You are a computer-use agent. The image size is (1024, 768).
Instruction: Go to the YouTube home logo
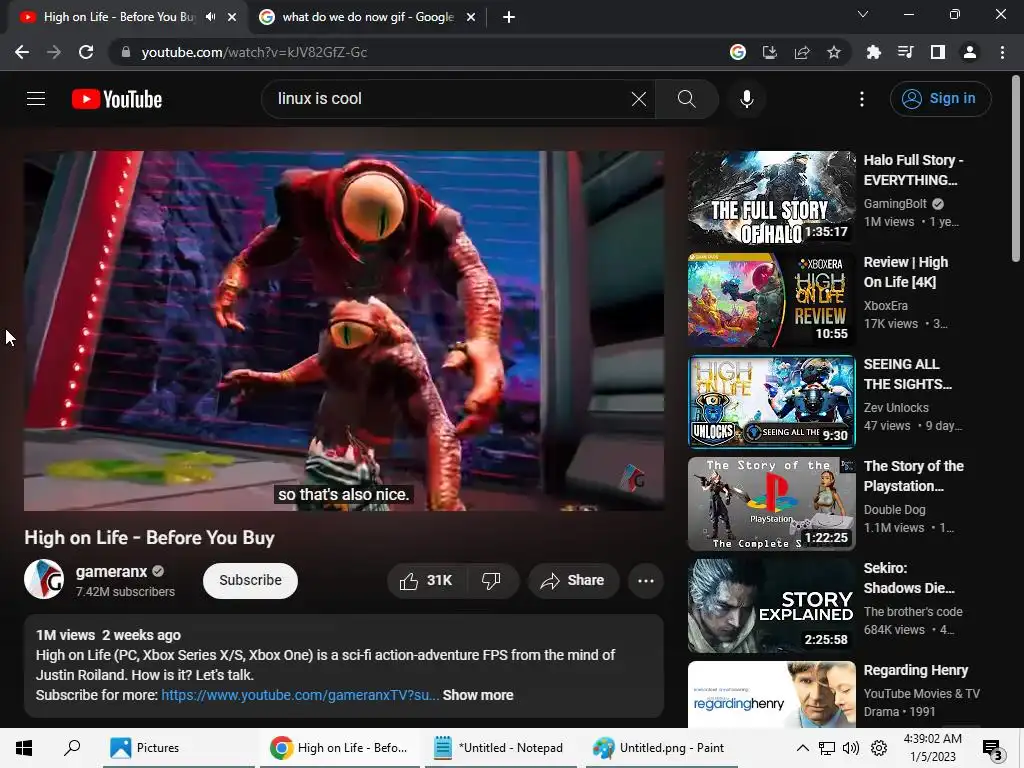click(x=117, y=99)
